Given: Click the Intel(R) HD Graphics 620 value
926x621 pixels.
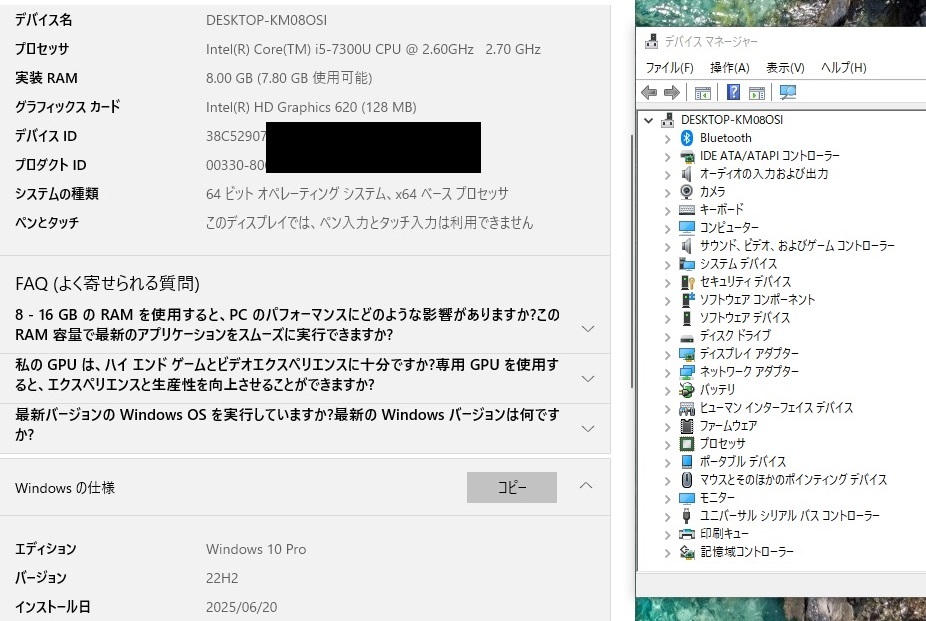Looking at the screenshot, I should tap(311, 107).
